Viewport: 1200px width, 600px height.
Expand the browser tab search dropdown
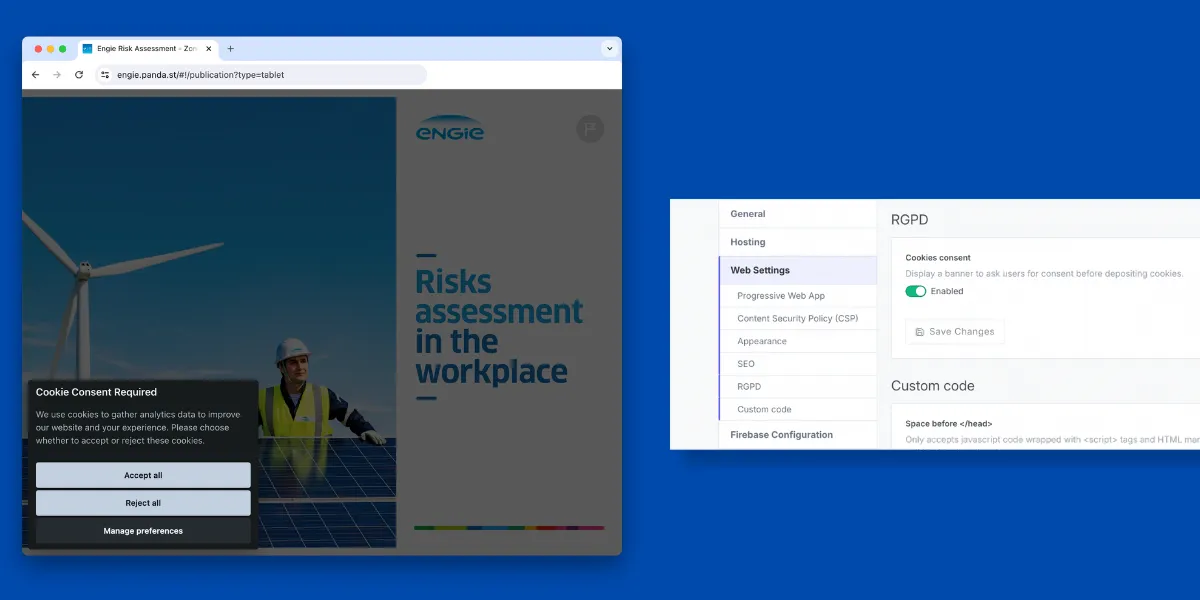point(609,48)
